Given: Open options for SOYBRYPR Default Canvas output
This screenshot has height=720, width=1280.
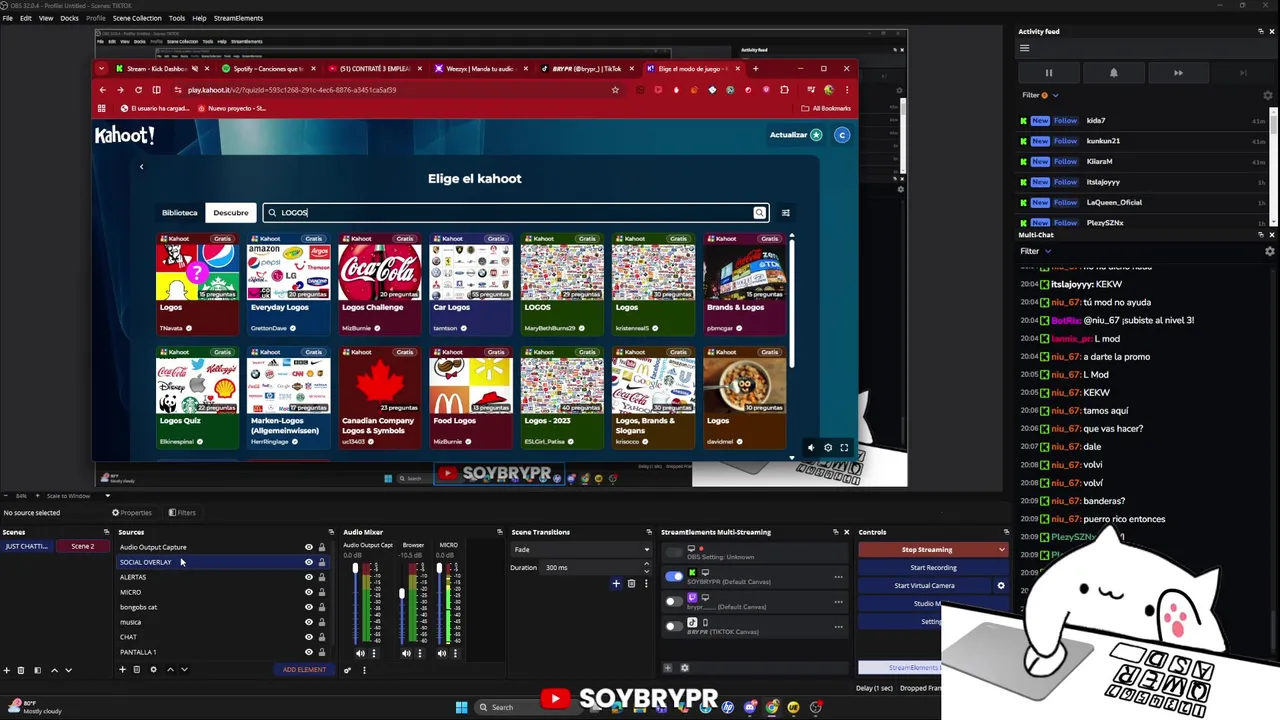Looking at the screenshot, I should [x=838, y=576].
